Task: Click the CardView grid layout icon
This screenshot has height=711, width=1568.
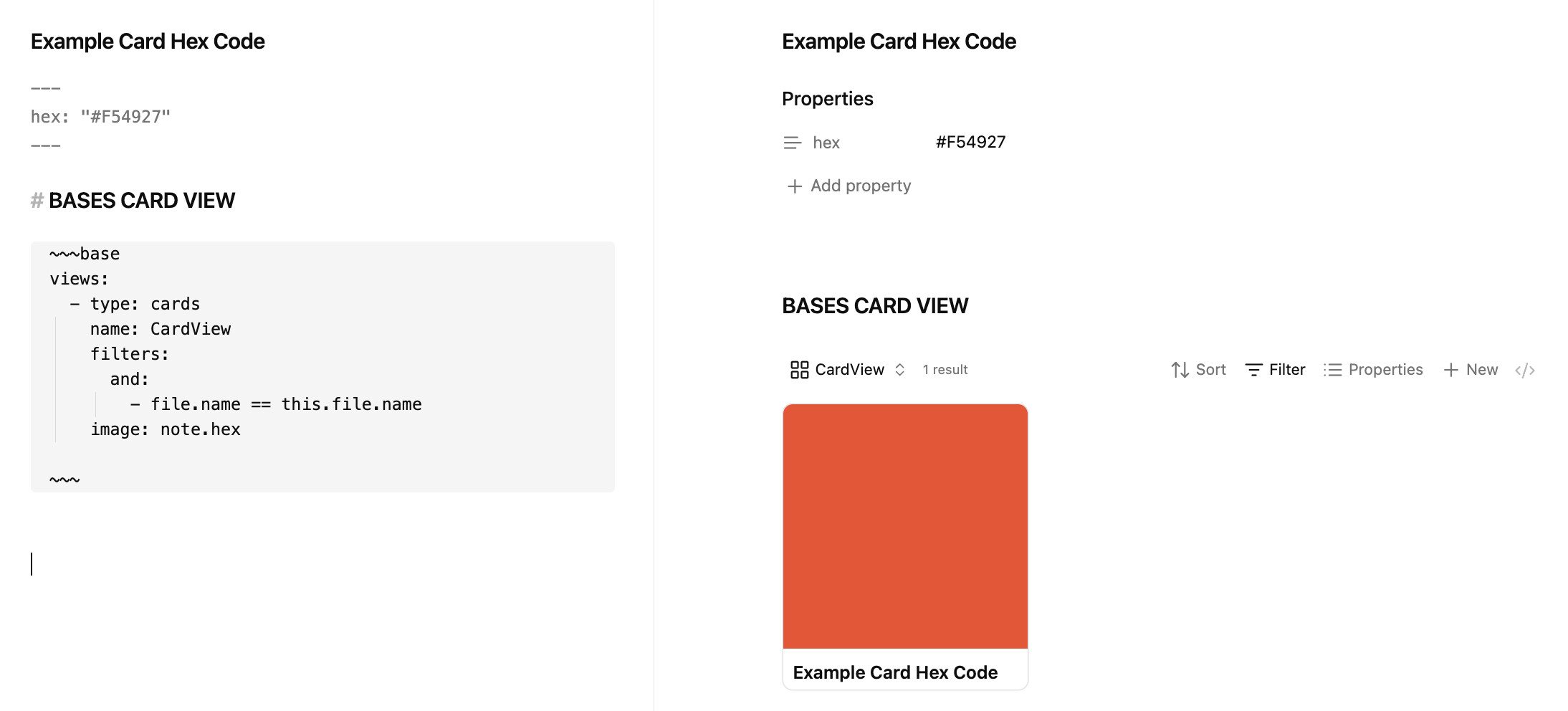Action: (799, 370)
